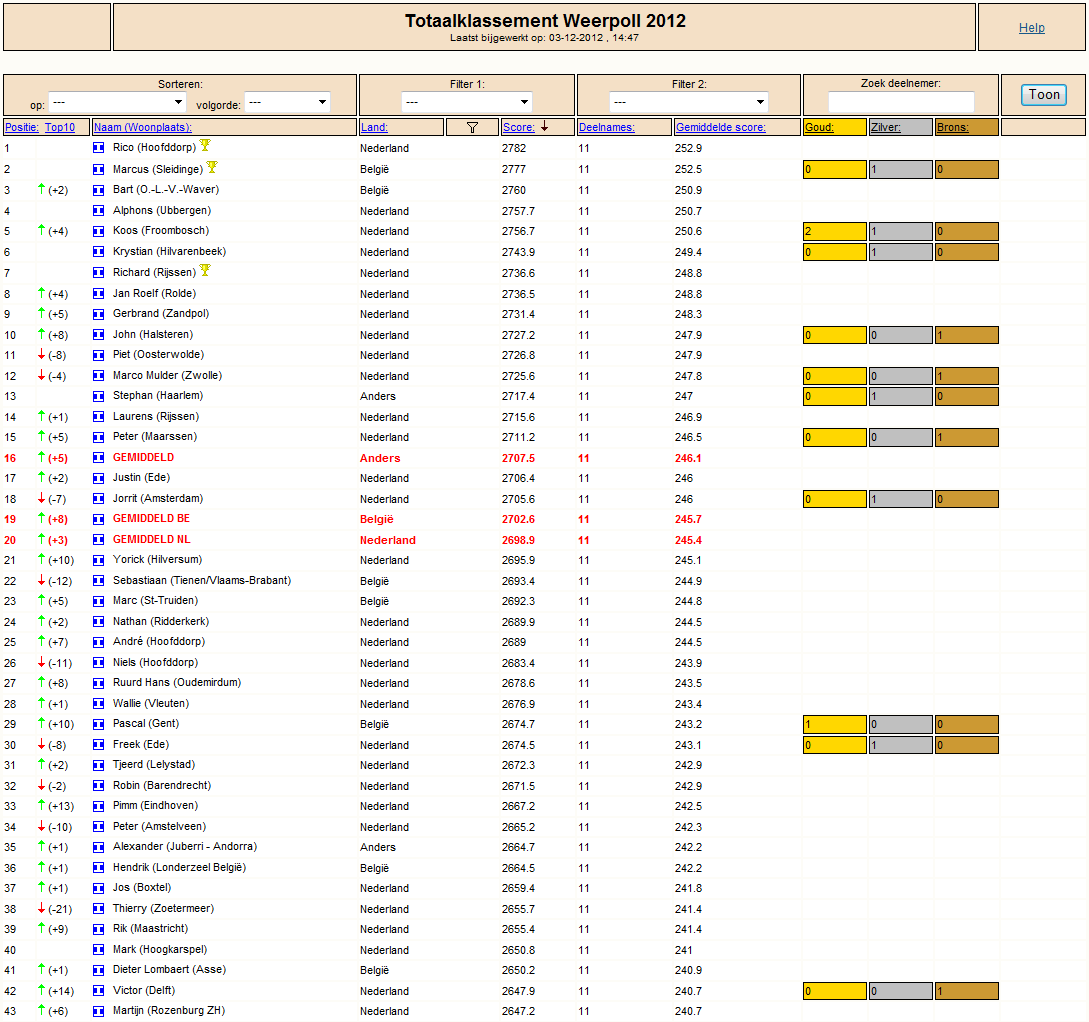Sort by the Brons medal column header
Viewport: 1089px width, 1022px height.
[x=953, y=127]
